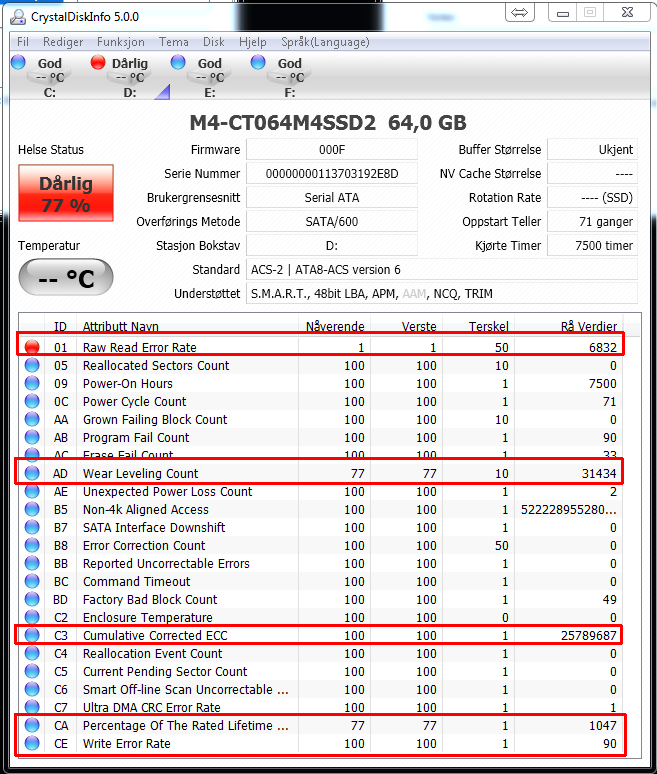
Task: Select the Command Timeout attribute name
Action: (x=137, y=581)
